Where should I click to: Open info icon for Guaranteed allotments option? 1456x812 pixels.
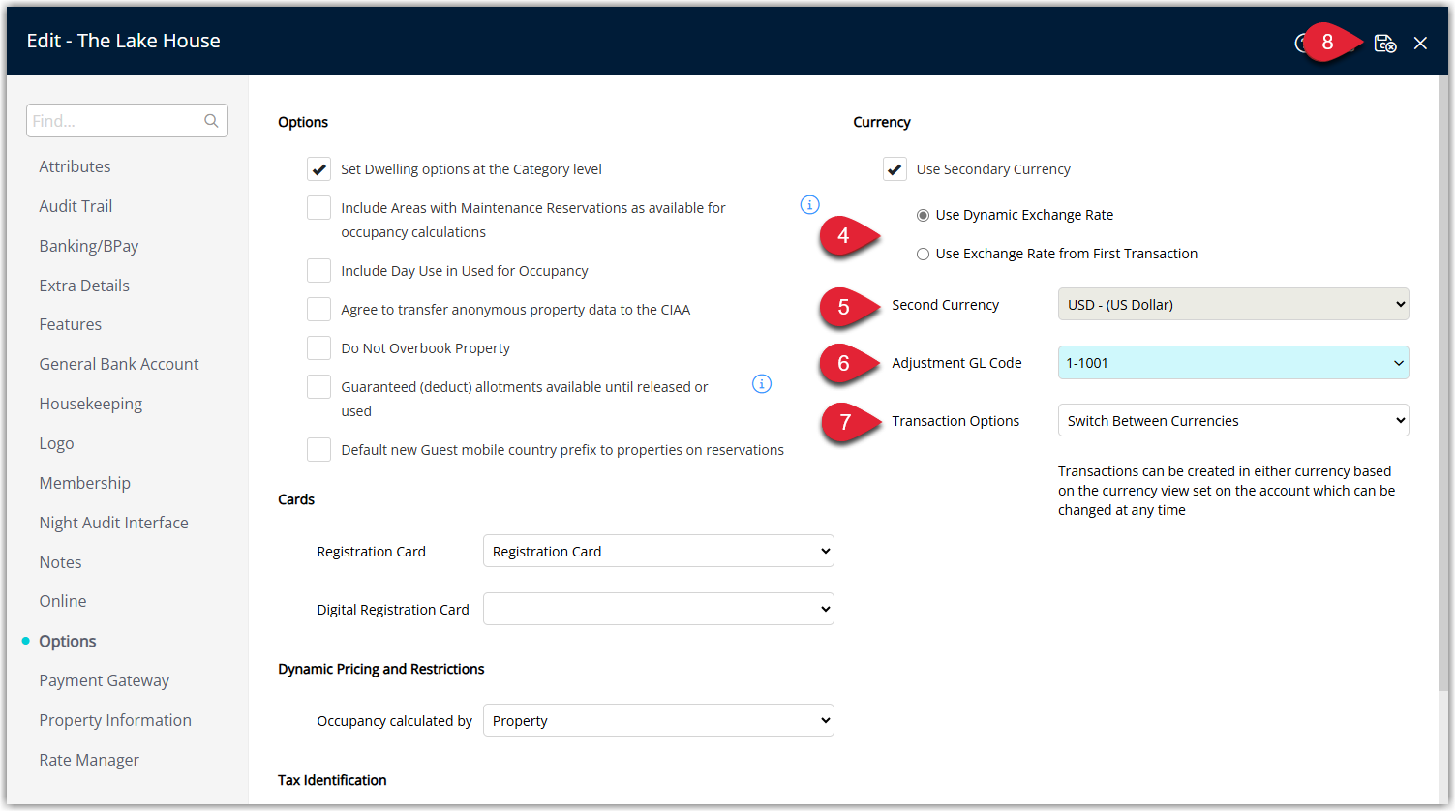[x=762, y=384]
